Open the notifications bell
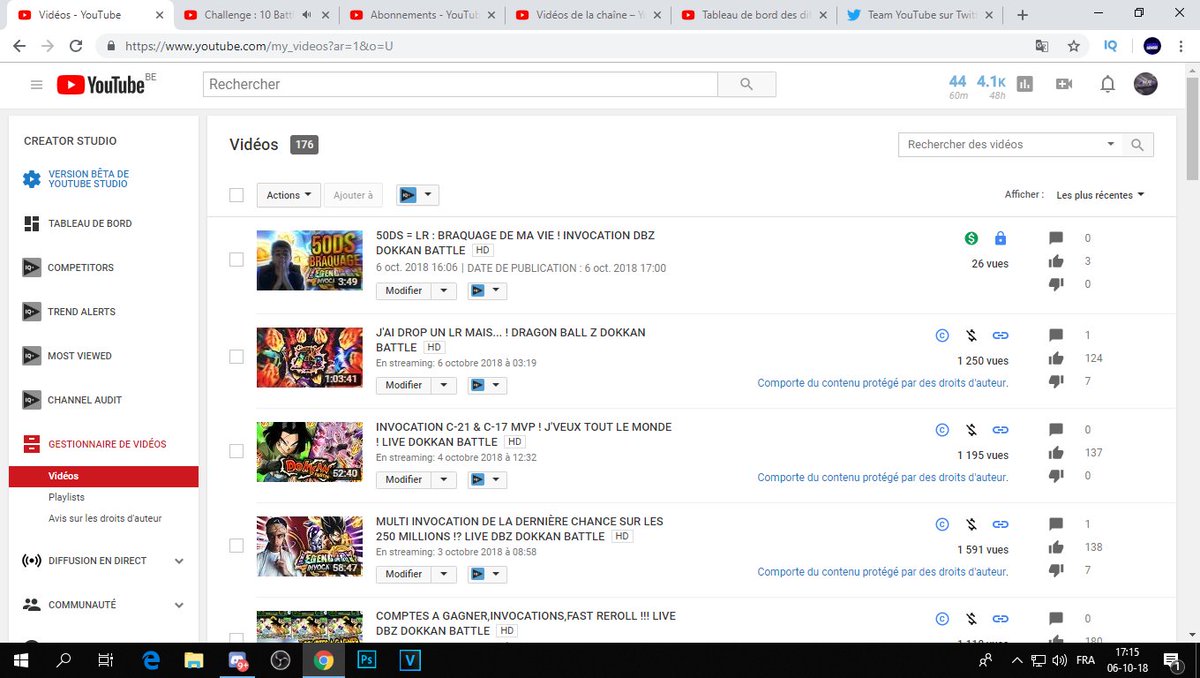1200x678 pixels. pos(1107,85)
